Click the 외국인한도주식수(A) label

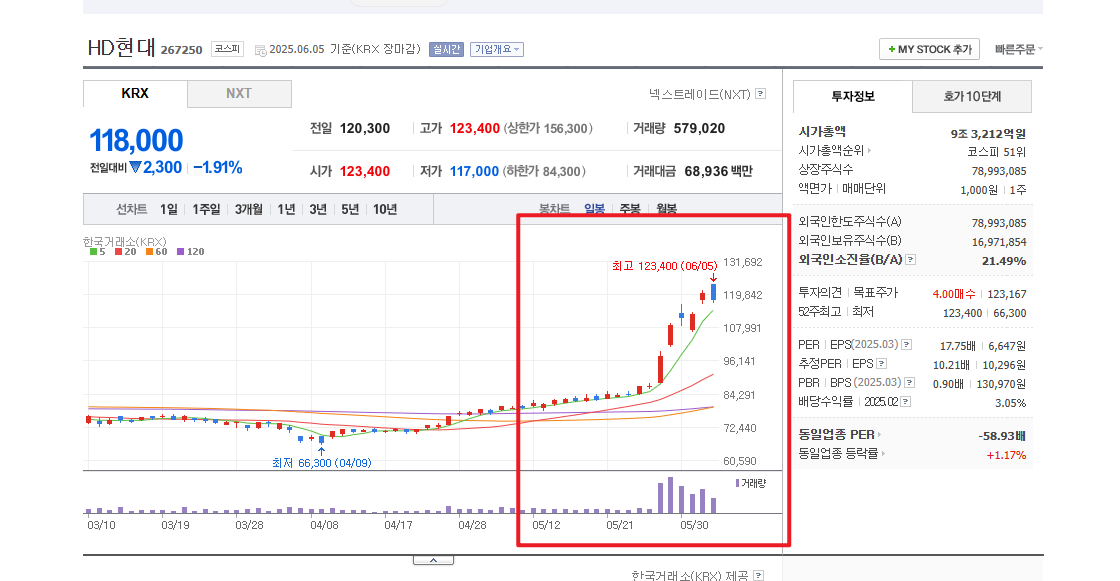click(x=850, y=222)
